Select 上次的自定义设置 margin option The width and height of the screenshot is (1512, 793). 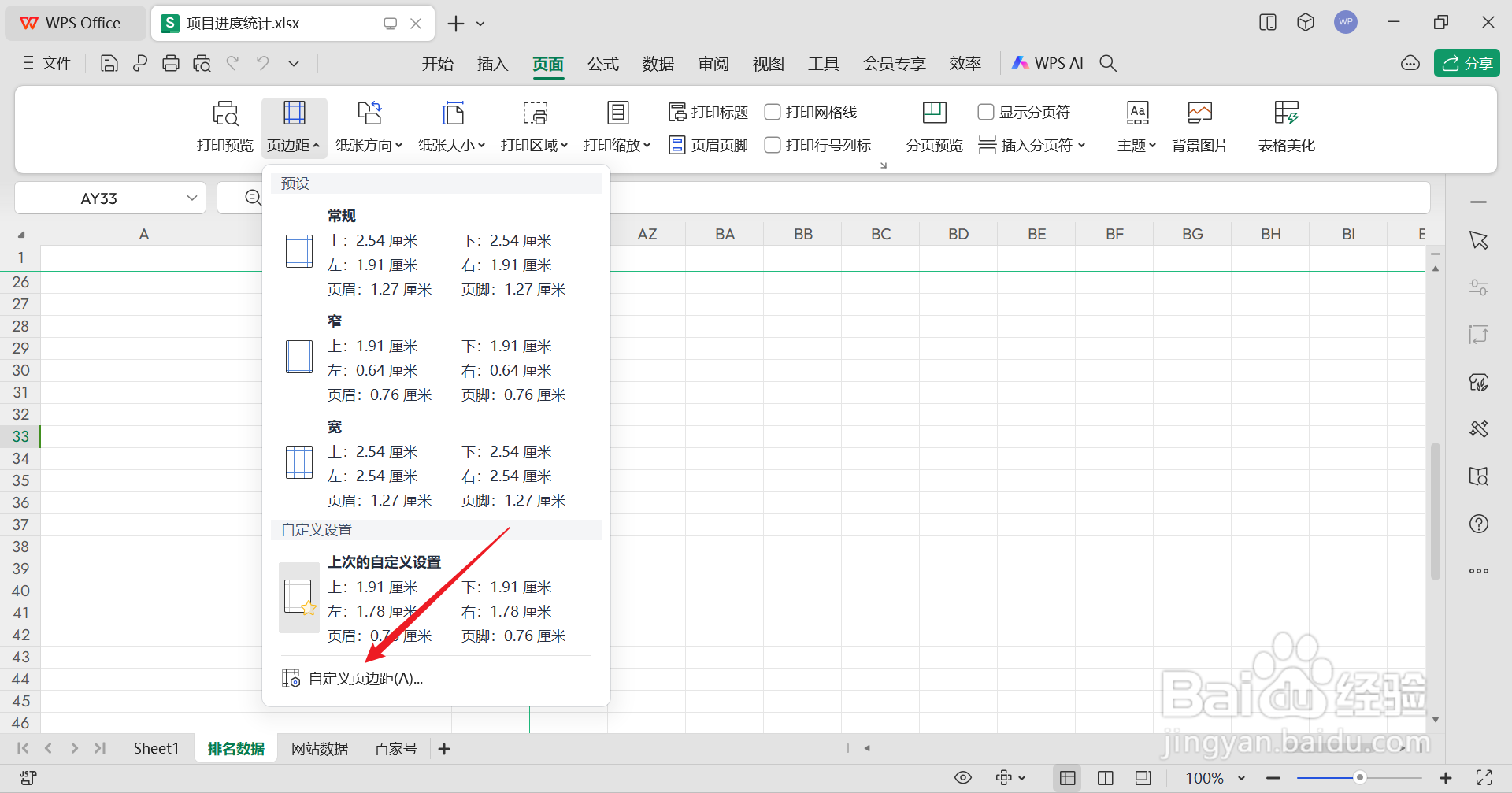(436, 598)
